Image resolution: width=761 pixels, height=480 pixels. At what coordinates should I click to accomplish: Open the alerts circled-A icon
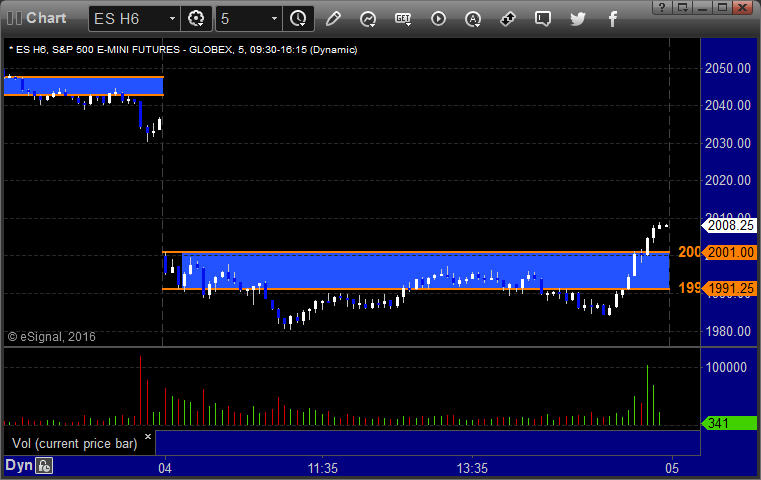point(473,19)
